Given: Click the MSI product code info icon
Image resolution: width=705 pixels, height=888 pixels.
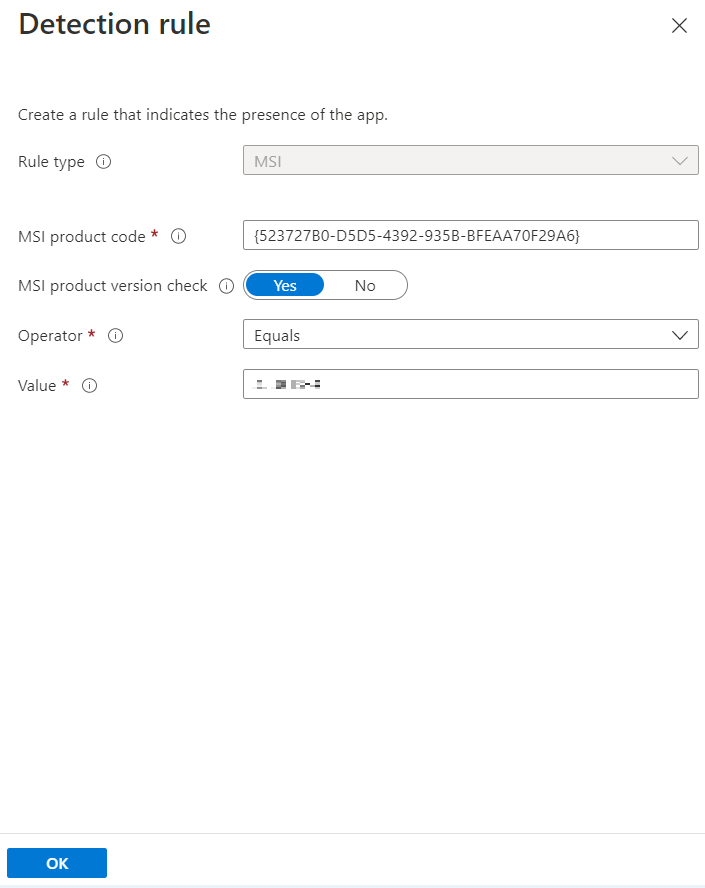Looking at the screenshot, I should 179,236.
